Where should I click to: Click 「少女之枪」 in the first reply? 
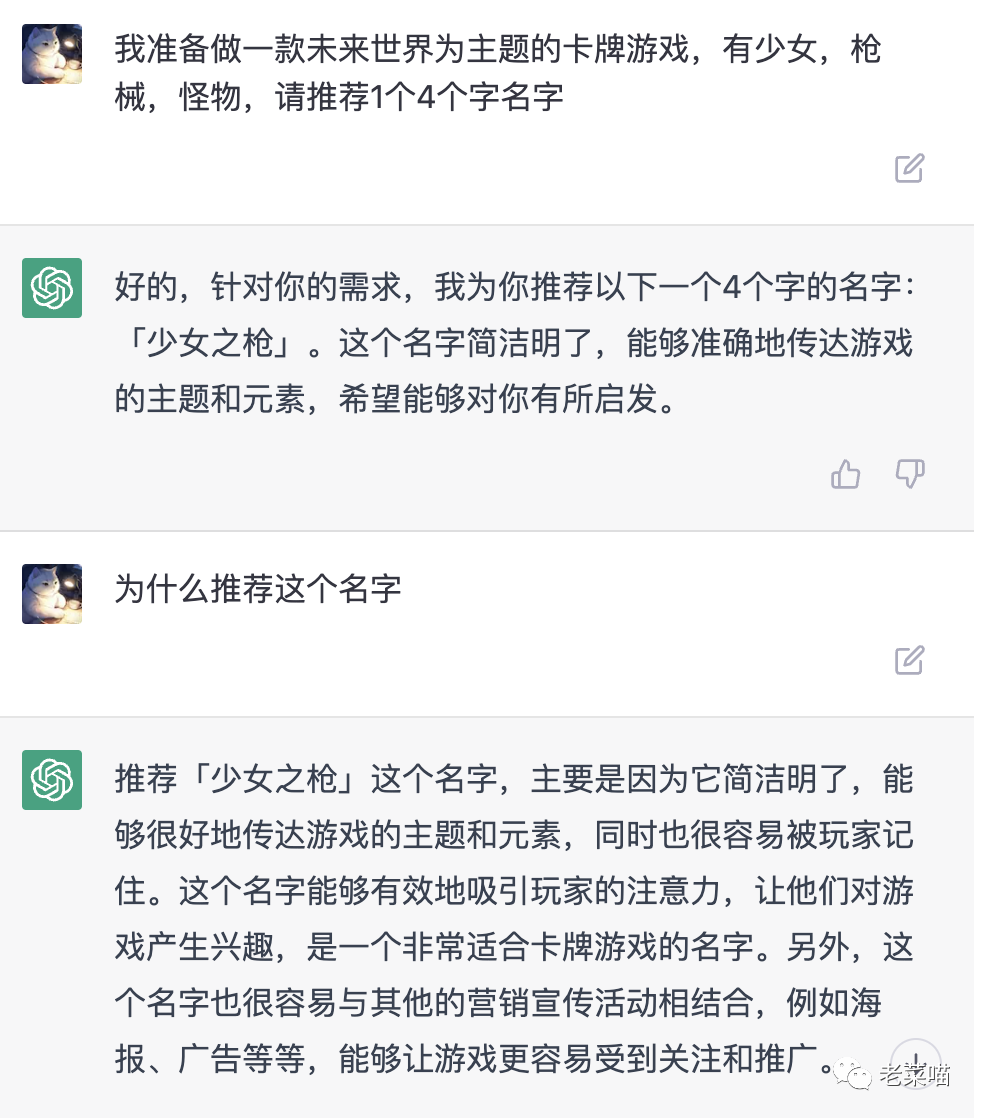(210, 344)
